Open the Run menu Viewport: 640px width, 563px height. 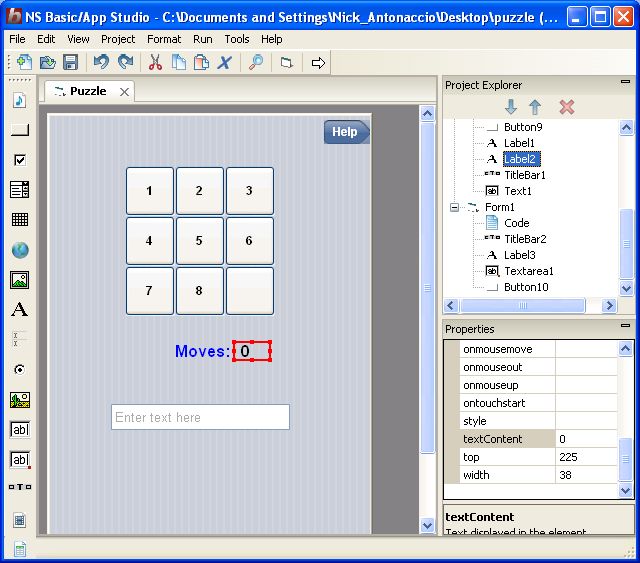(202, 39)
